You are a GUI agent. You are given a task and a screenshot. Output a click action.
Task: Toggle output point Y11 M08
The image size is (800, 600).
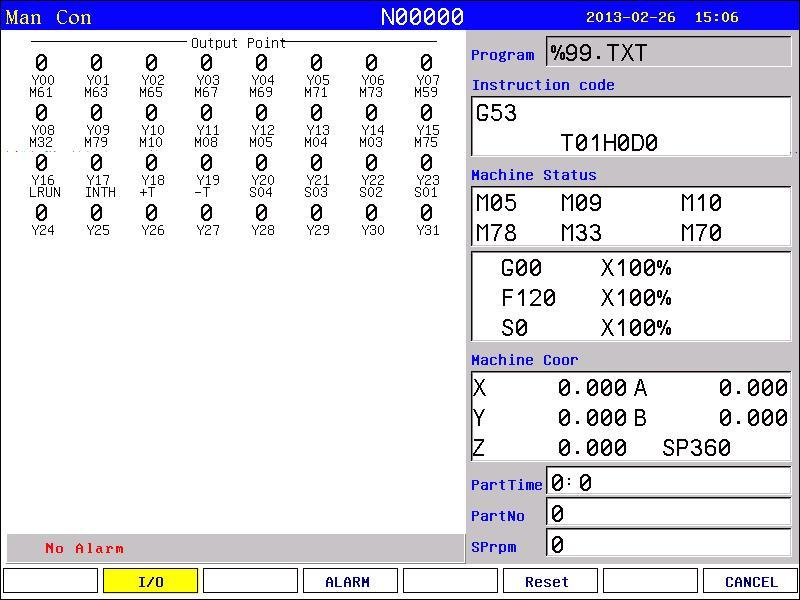[x=207, y=126]
